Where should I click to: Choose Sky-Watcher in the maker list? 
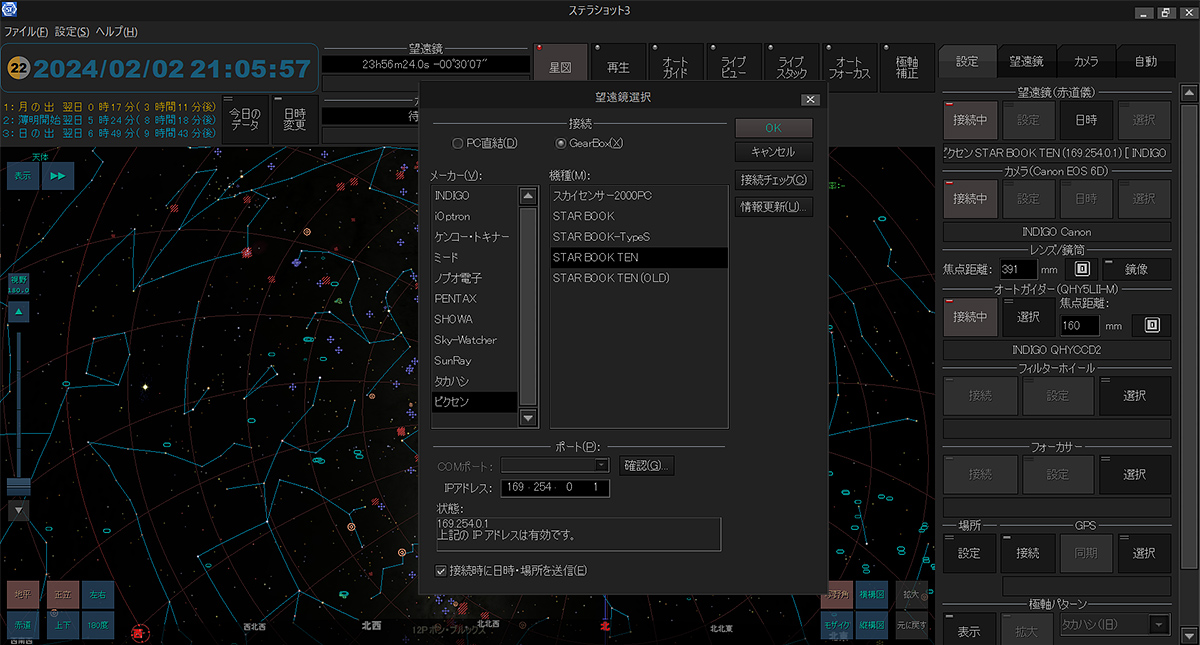coord(466,340)
